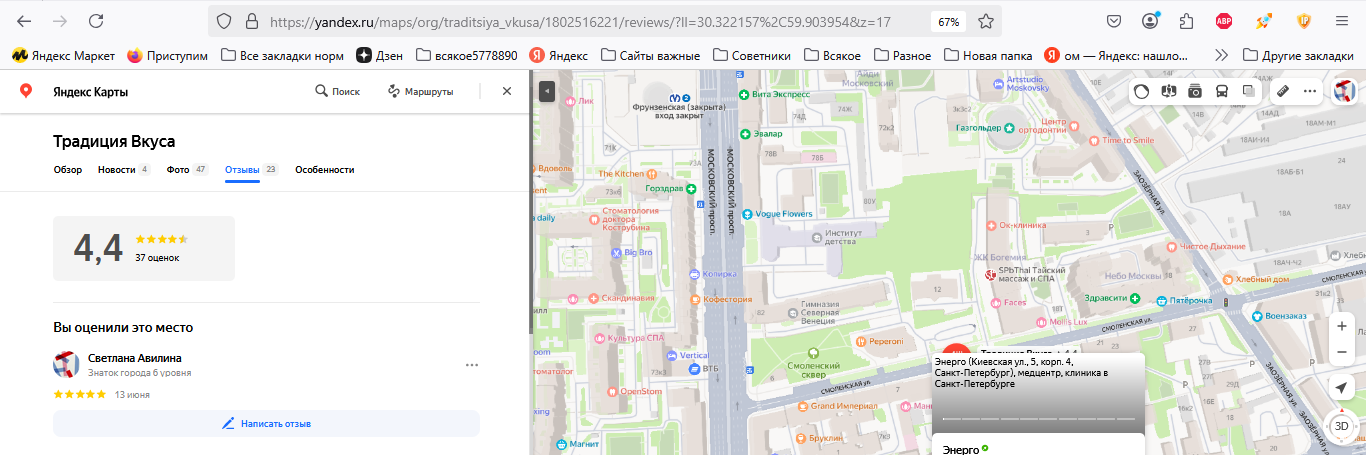Open Firefox application menu
Viewport: 1366px width, 455px height.
1341,21
